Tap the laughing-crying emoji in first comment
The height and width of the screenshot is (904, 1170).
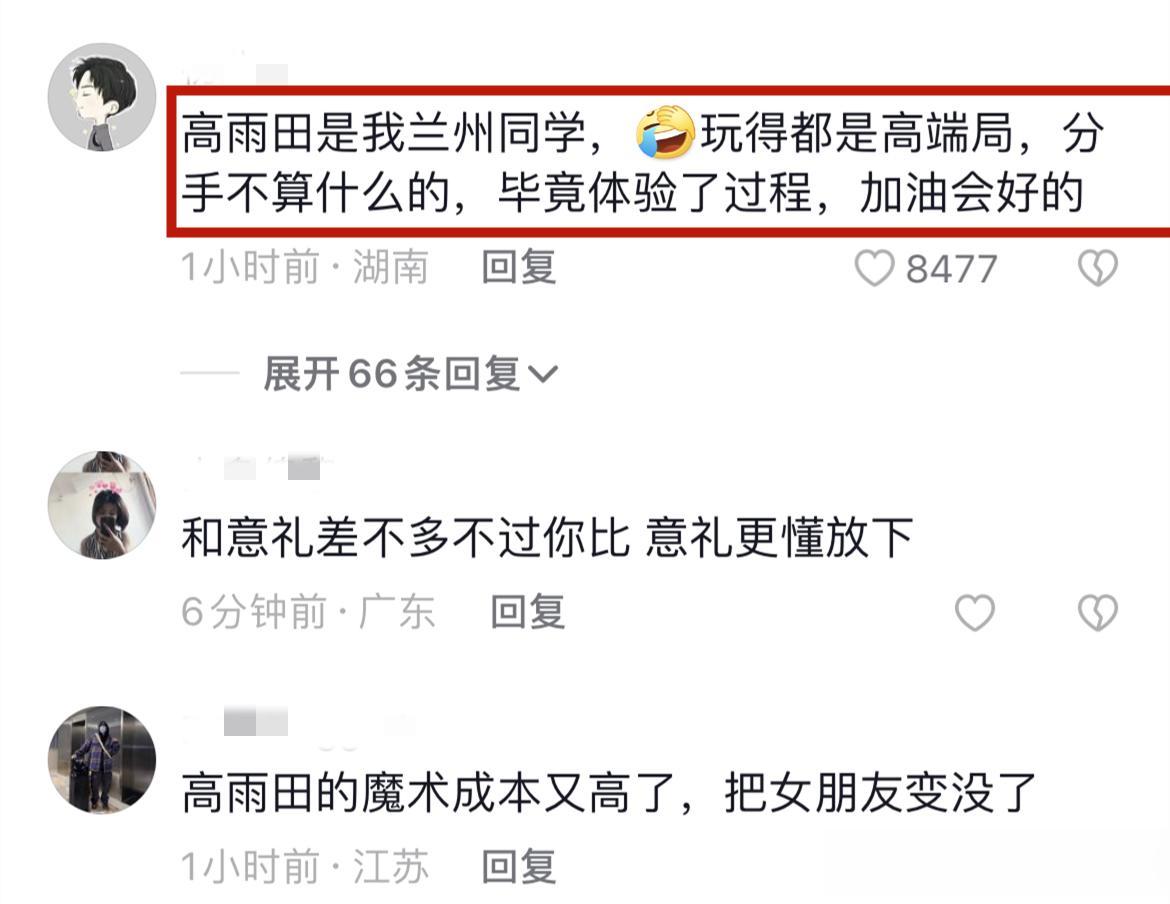(666, 133)
